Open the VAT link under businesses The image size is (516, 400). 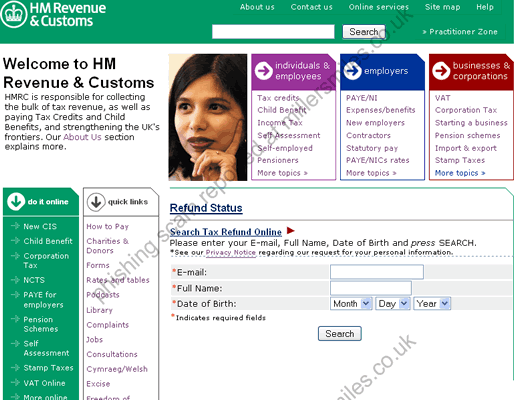coord(443,98)
